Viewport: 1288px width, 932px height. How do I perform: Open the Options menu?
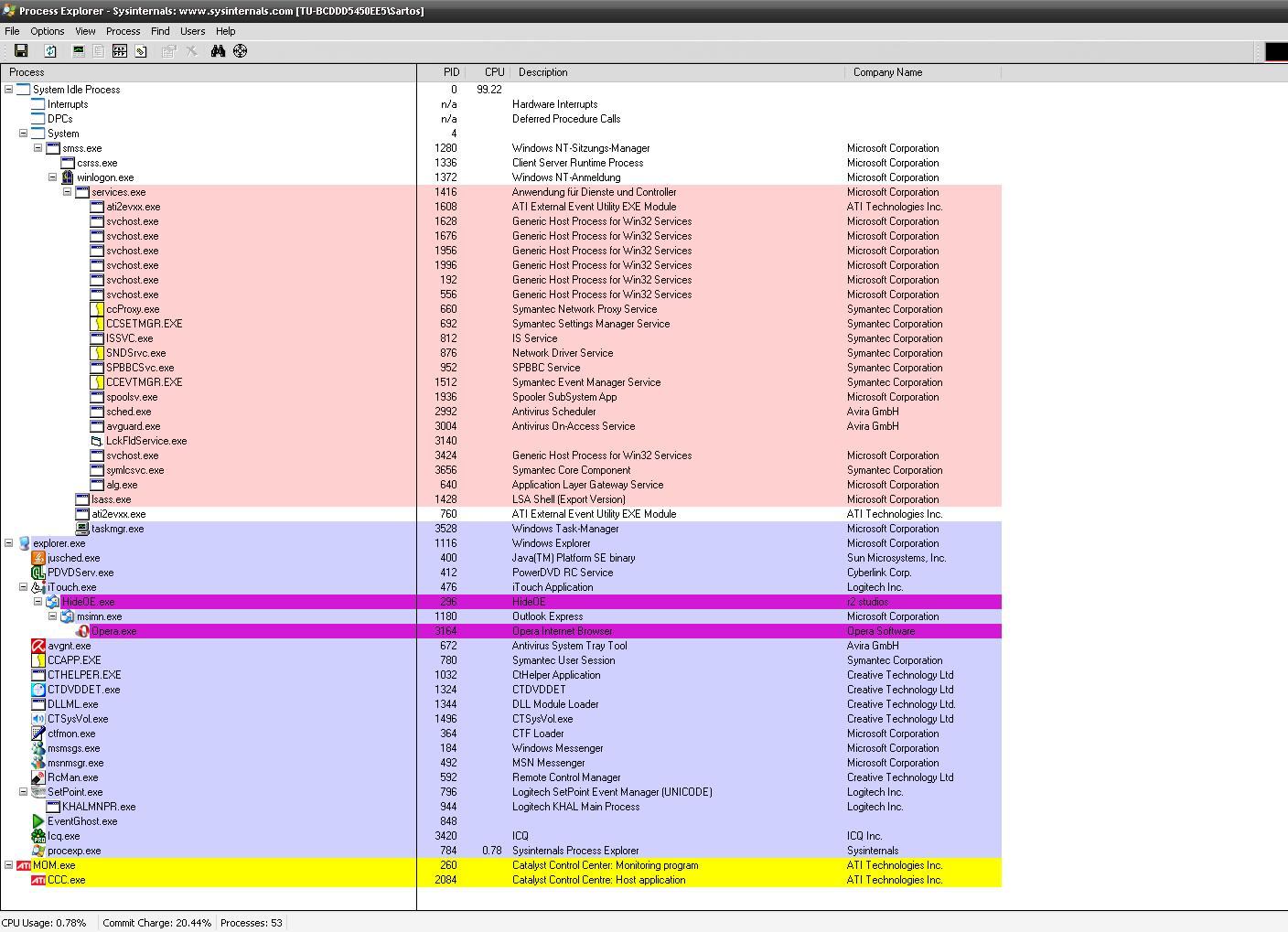[48, 31]
